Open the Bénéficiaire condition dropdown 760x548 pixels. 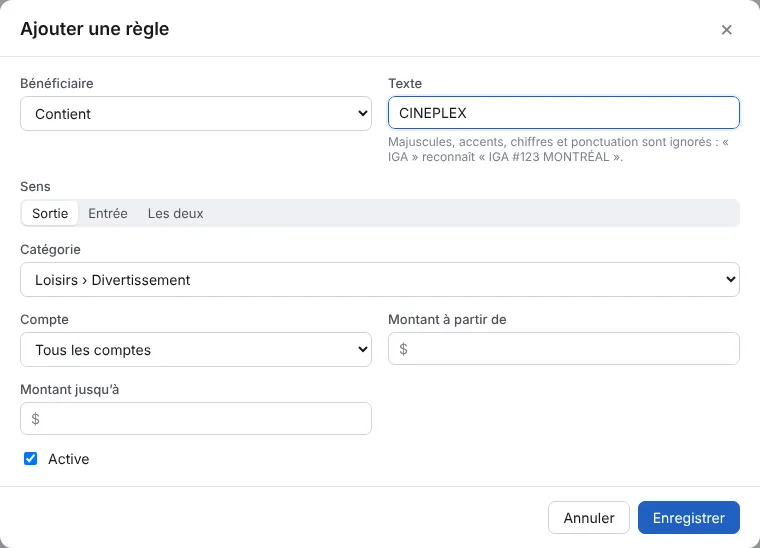click(x=196, y=113)
